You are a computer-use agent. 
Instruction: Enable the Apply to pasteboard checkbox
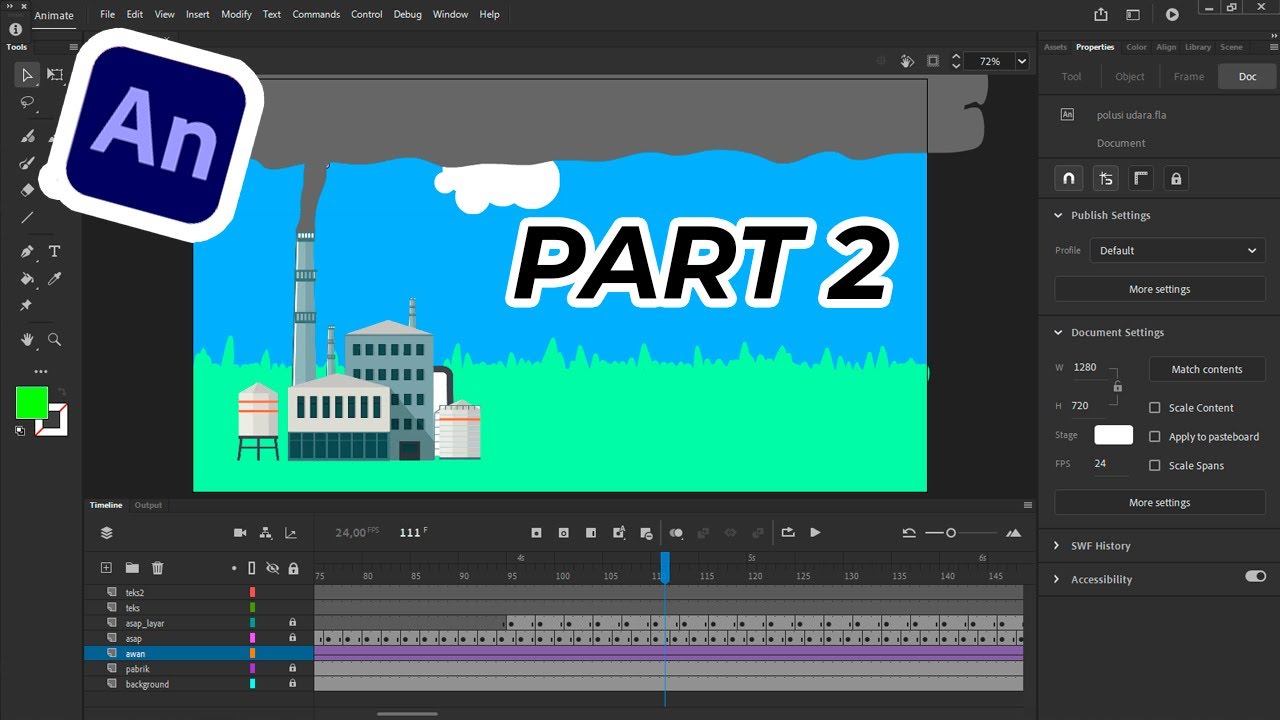coord(1155,437)
